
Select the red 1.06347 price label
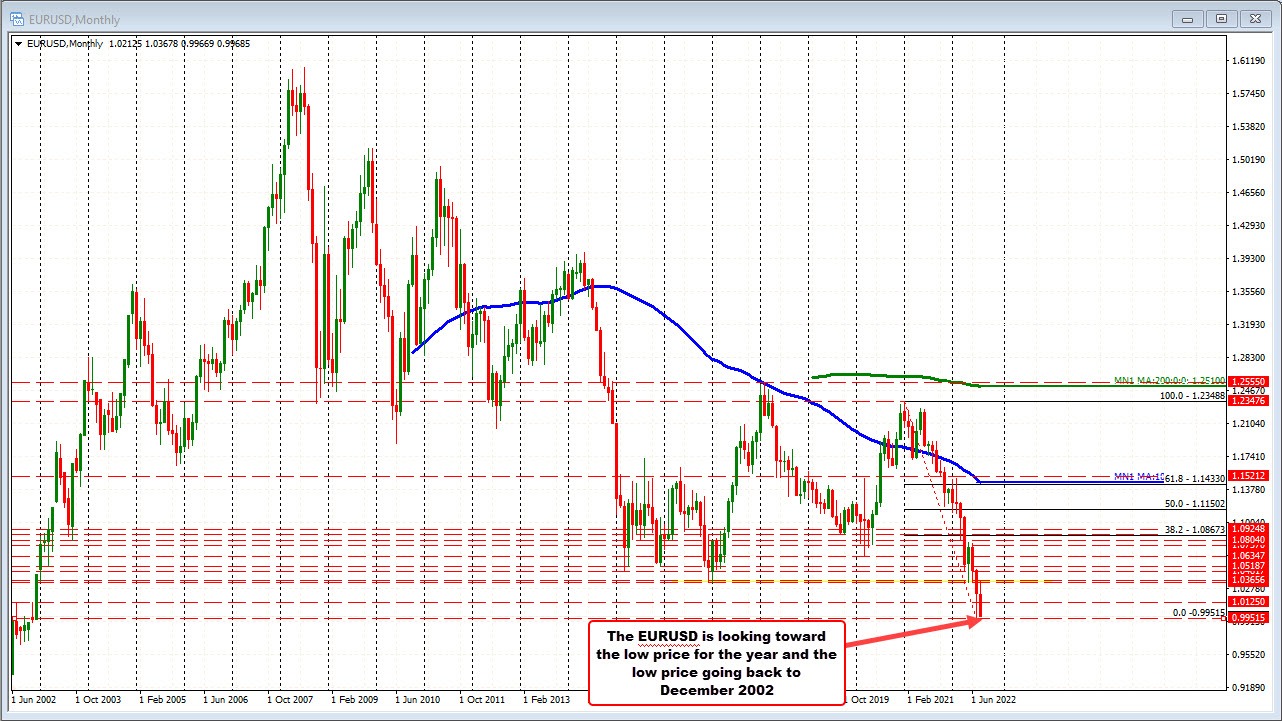point(1249,554)
